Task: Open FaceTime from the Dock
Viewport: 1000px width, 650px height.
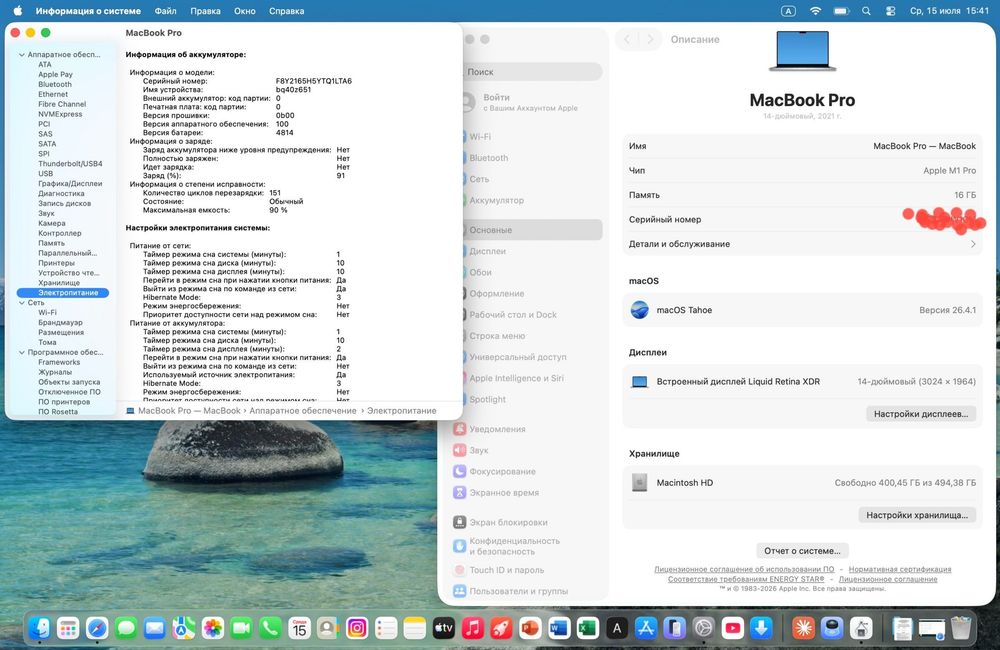Action: pyautogui.click(x=242, y=628)
